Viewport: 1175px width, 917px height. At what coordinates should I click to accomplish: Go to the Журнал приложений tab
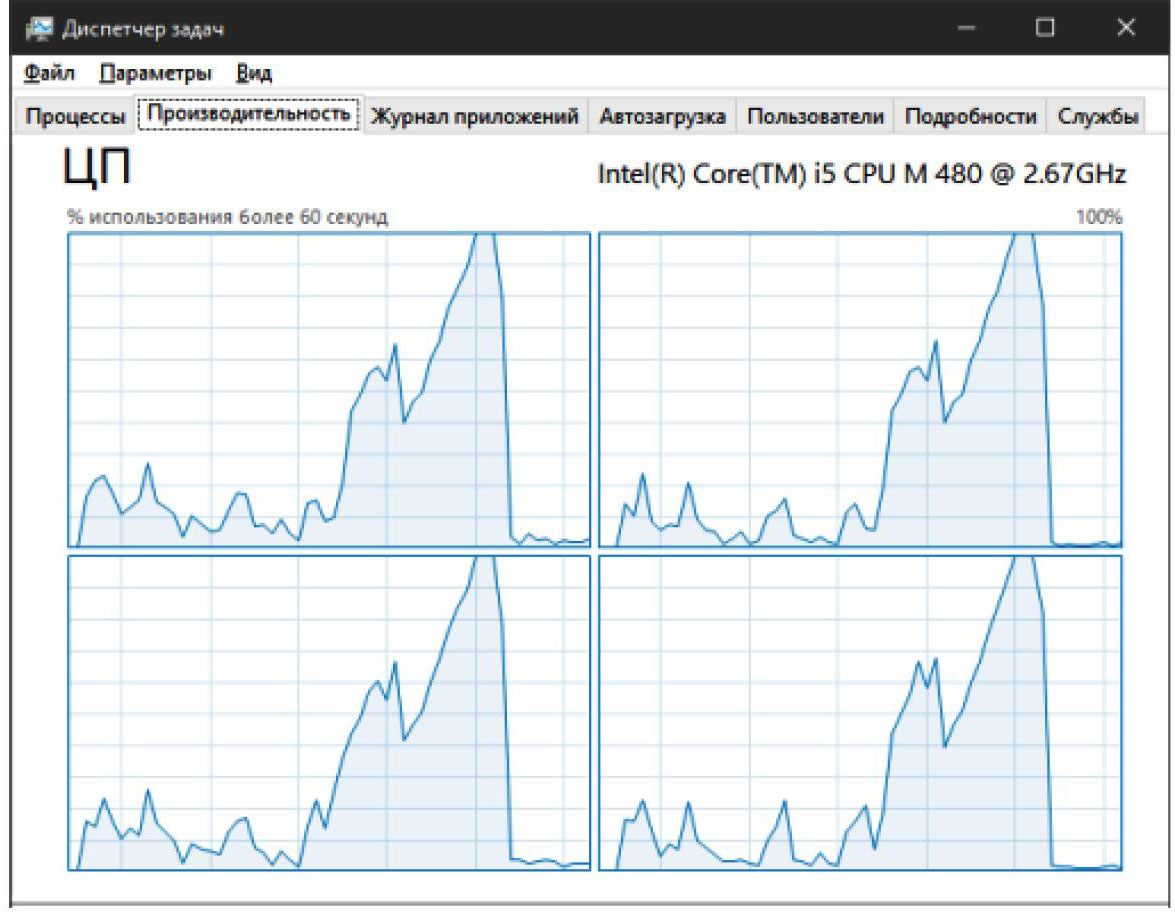click(474, 116)
